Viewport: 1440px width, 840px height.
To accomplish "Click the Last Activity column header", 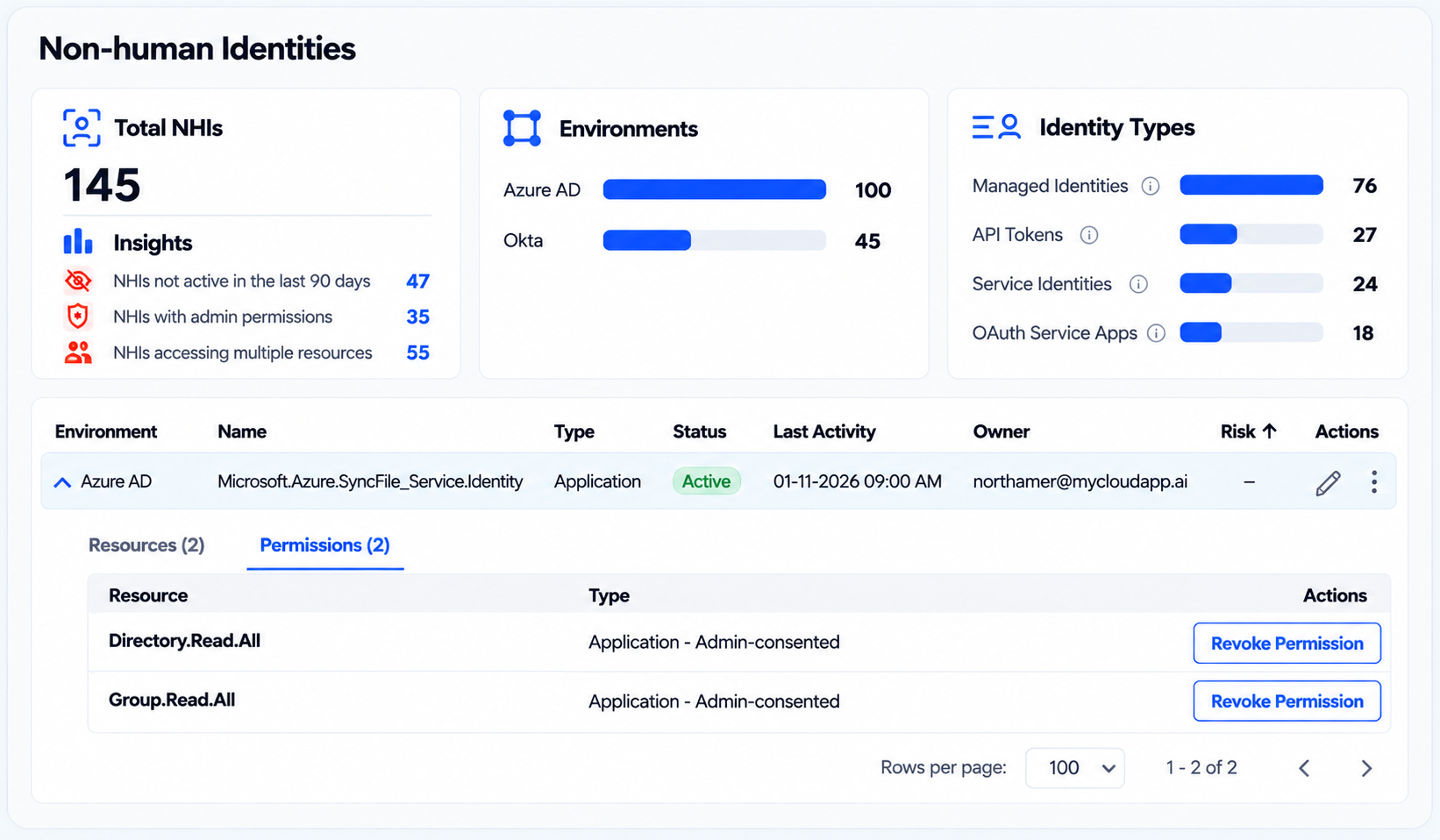I will click(x=824, y=431).
